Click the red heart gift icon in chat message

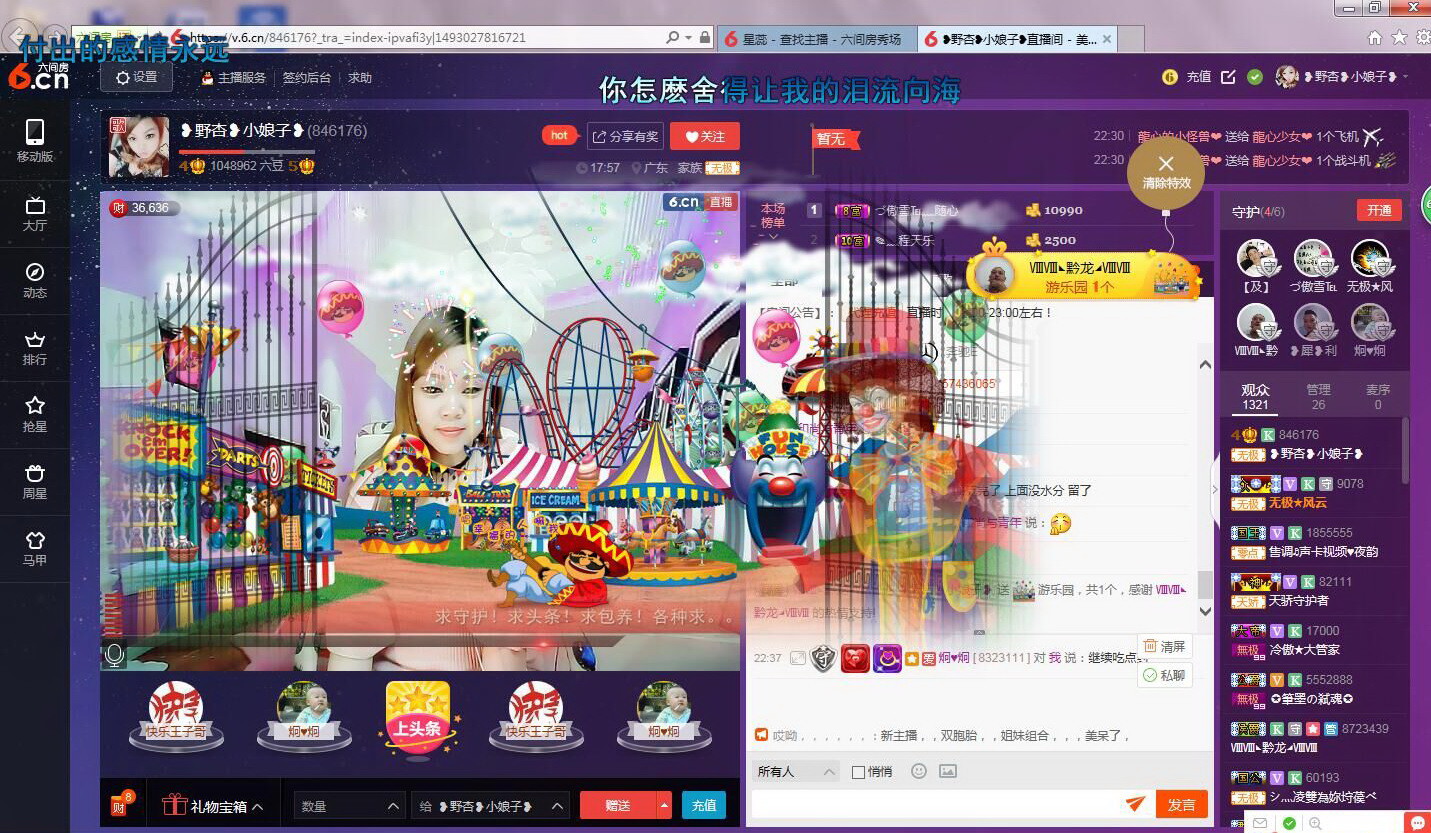pos(855,658)
